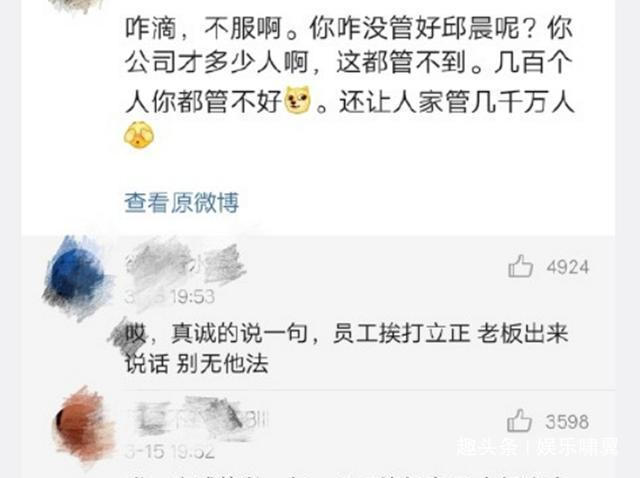Select the comment starting 哎，真诚的说一句

tap(347, 347)
